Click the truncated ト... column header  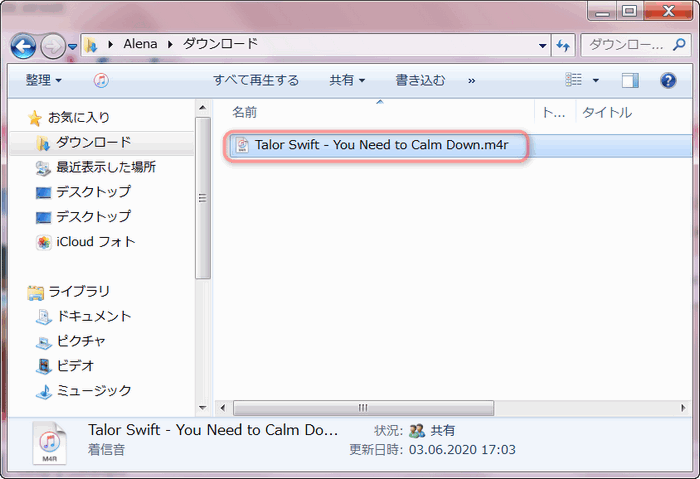[x=555, y=112]
